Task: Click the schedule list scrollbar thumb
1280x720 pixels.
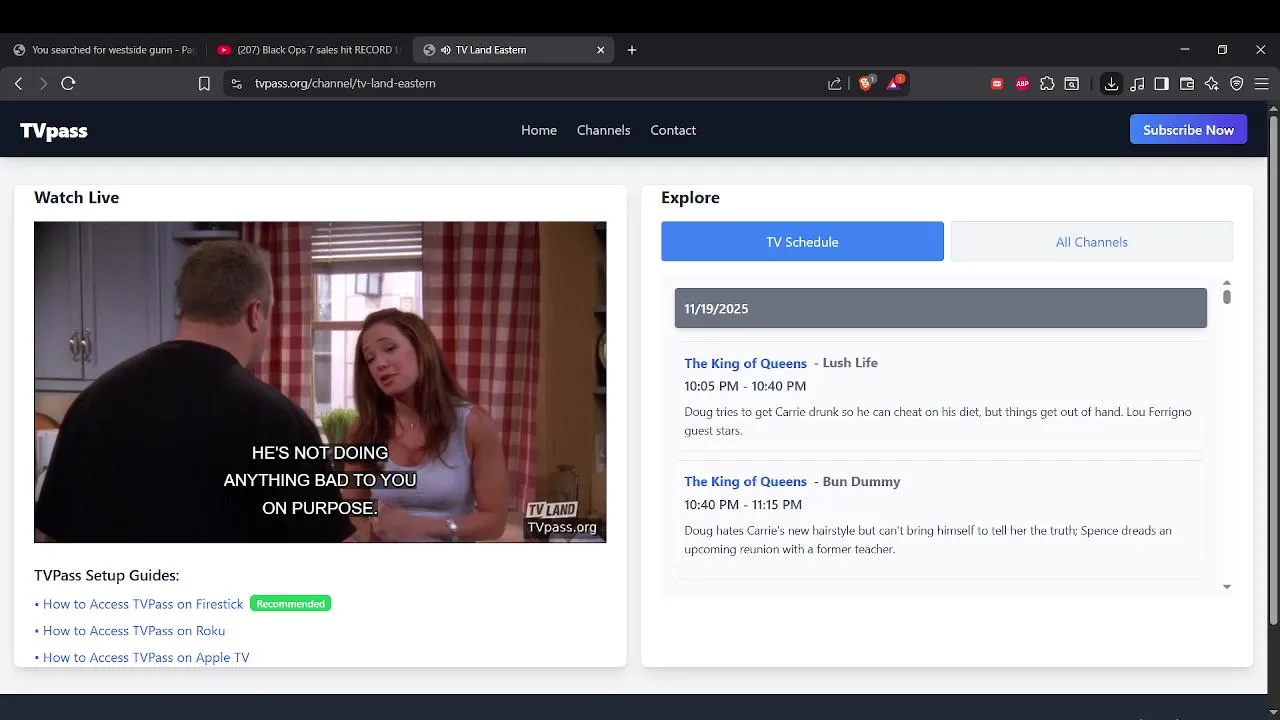Action: [x=1227, y=297]
